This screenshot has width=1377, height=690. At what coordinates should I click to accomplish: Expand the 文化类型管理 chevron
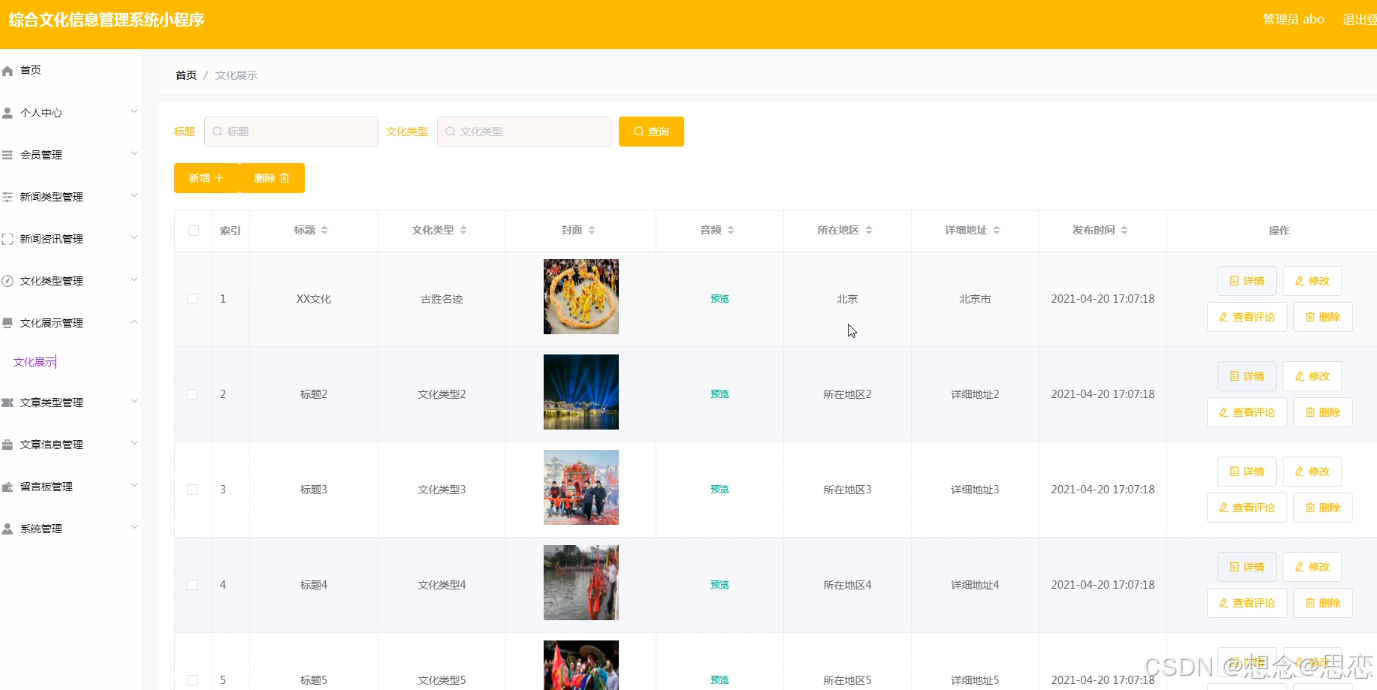click(134, 279)
